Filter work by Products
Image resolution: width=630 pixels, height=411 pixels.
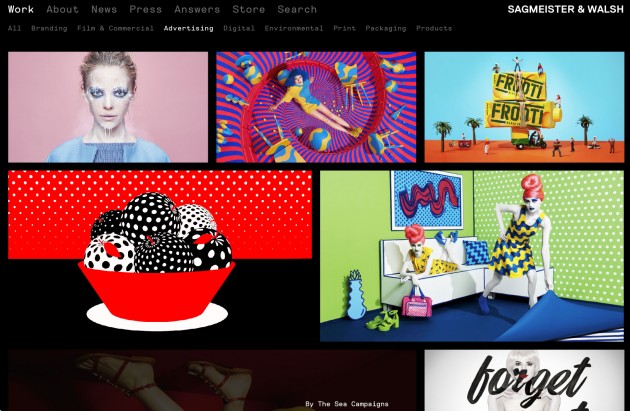tap(434, 28)
